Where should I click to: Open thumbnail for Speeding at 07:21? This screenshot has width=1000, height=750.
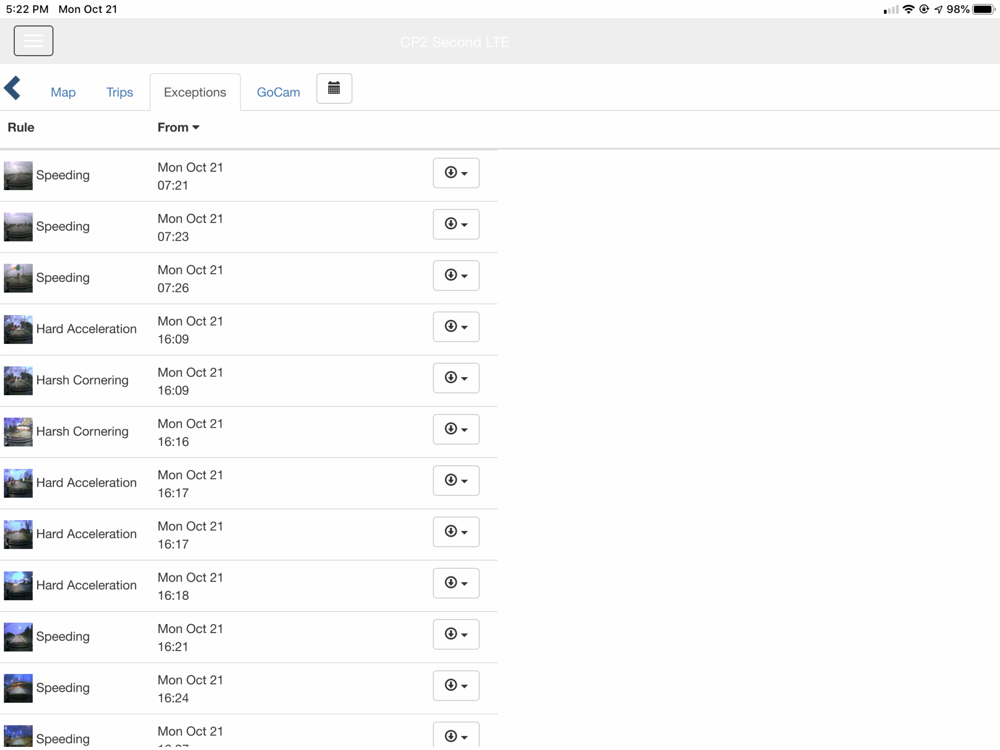point(18,175)
